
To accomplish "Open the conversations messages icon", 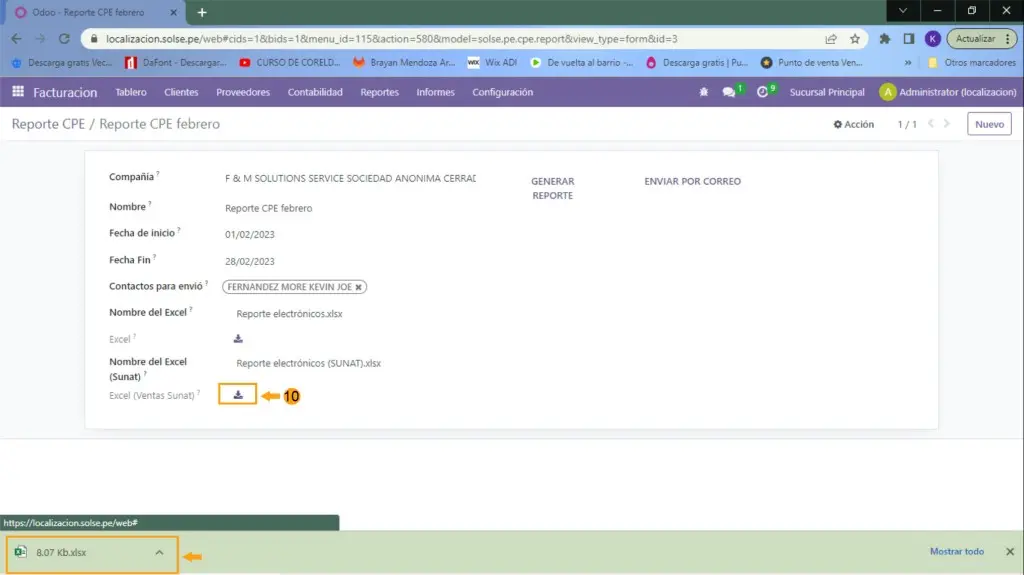I will point(729,92).
